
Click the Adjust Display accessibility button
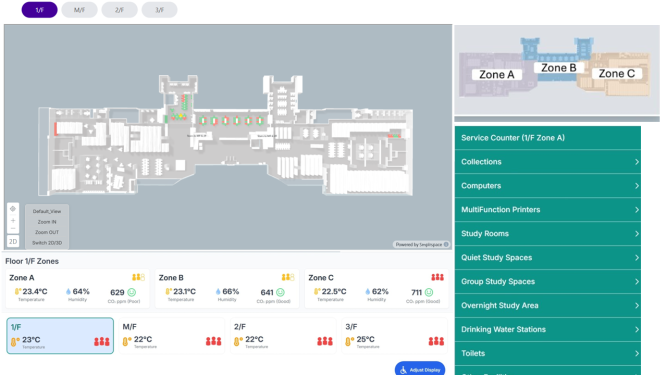[420, 369]
